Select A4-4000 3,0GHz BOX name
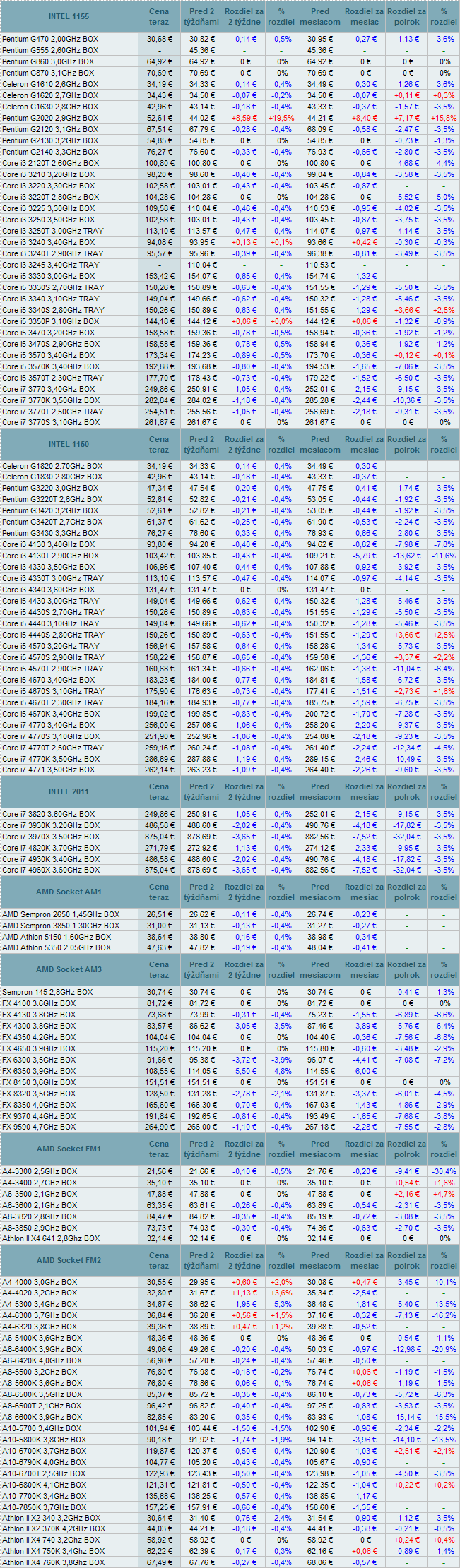Viewport: 460px width, 1568px height. (40, 1282)
